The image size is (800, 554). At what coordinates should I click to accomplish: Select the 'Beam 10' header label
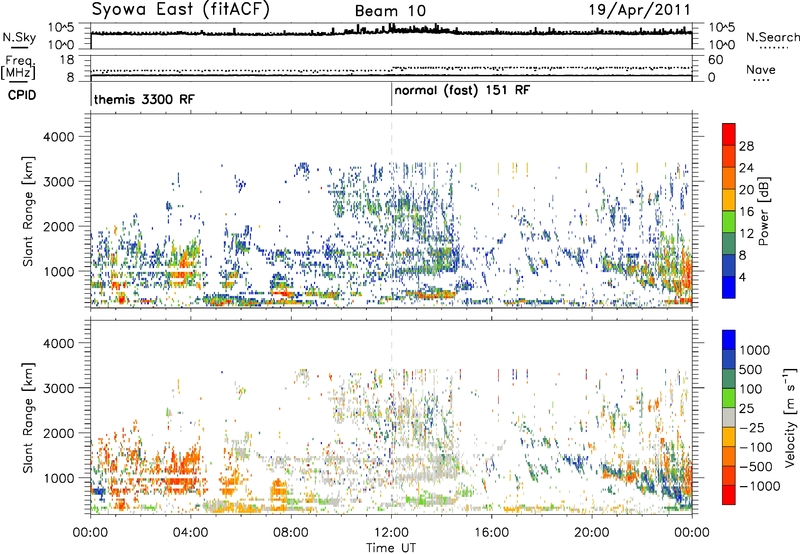tap(390, 11)
